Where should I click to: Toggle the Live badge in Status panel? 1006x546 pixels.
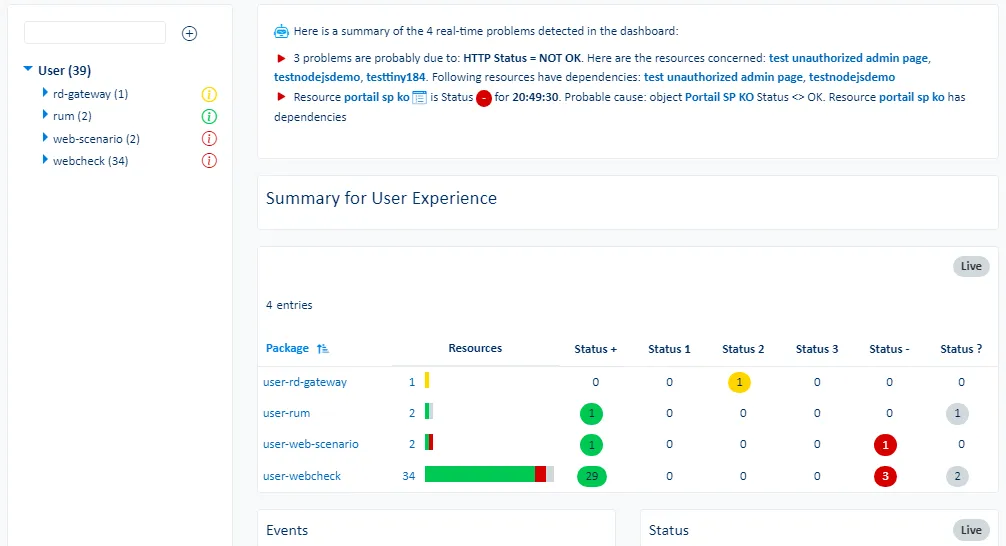970,530
